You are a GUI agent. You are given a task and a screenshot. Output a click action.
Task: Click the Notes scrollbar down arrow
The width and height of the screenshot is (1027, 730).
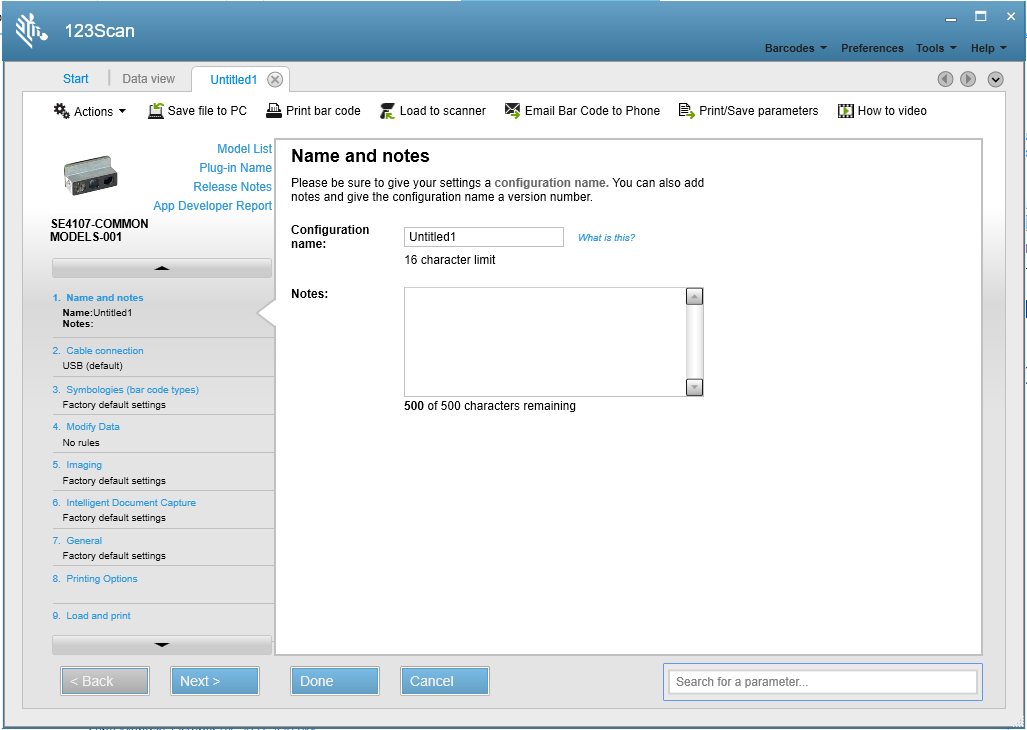pyautogui.click(x=694, y=387)
